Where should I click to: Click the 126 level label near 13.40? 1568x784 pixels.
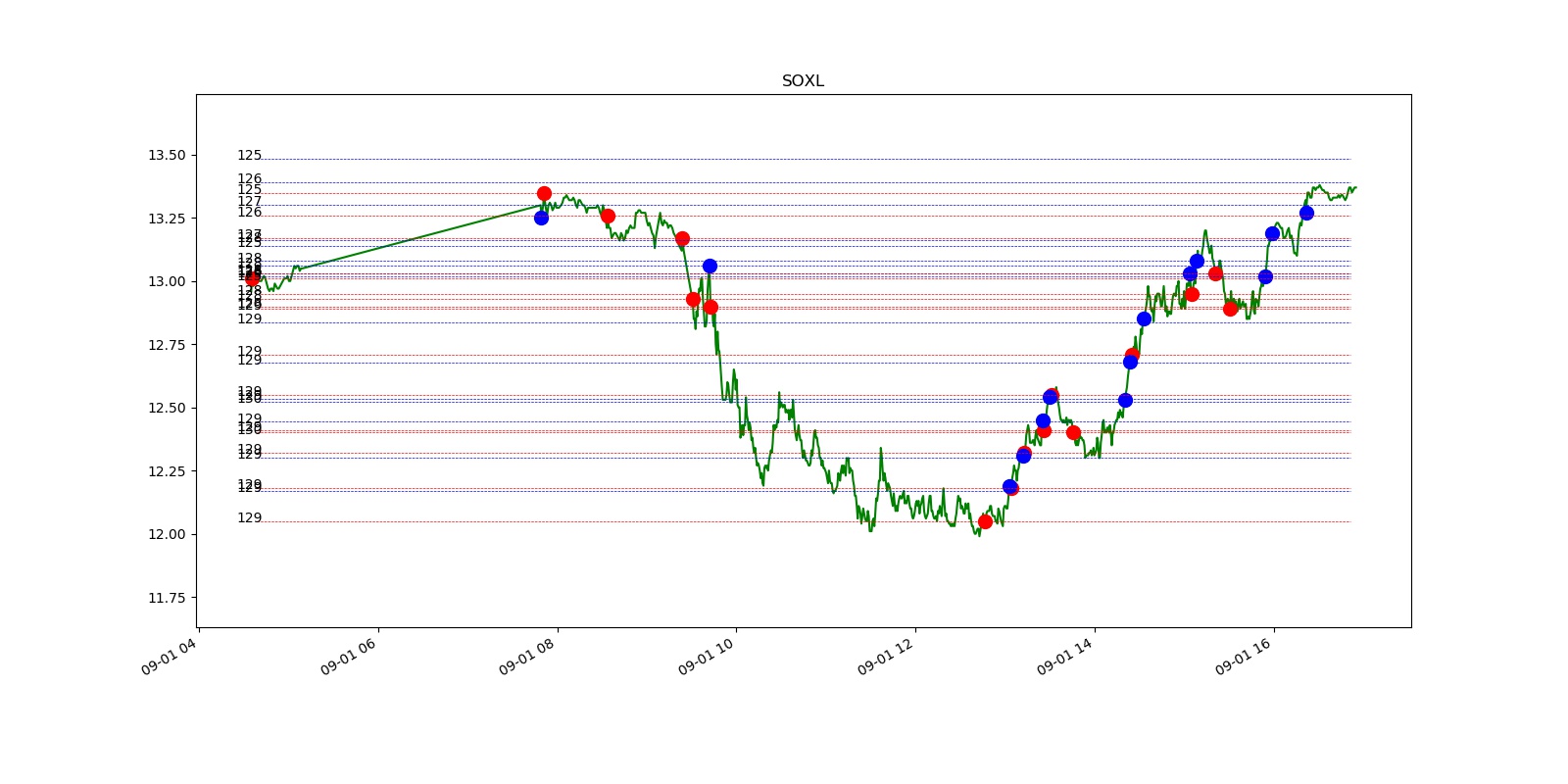(x=250, y=179)
